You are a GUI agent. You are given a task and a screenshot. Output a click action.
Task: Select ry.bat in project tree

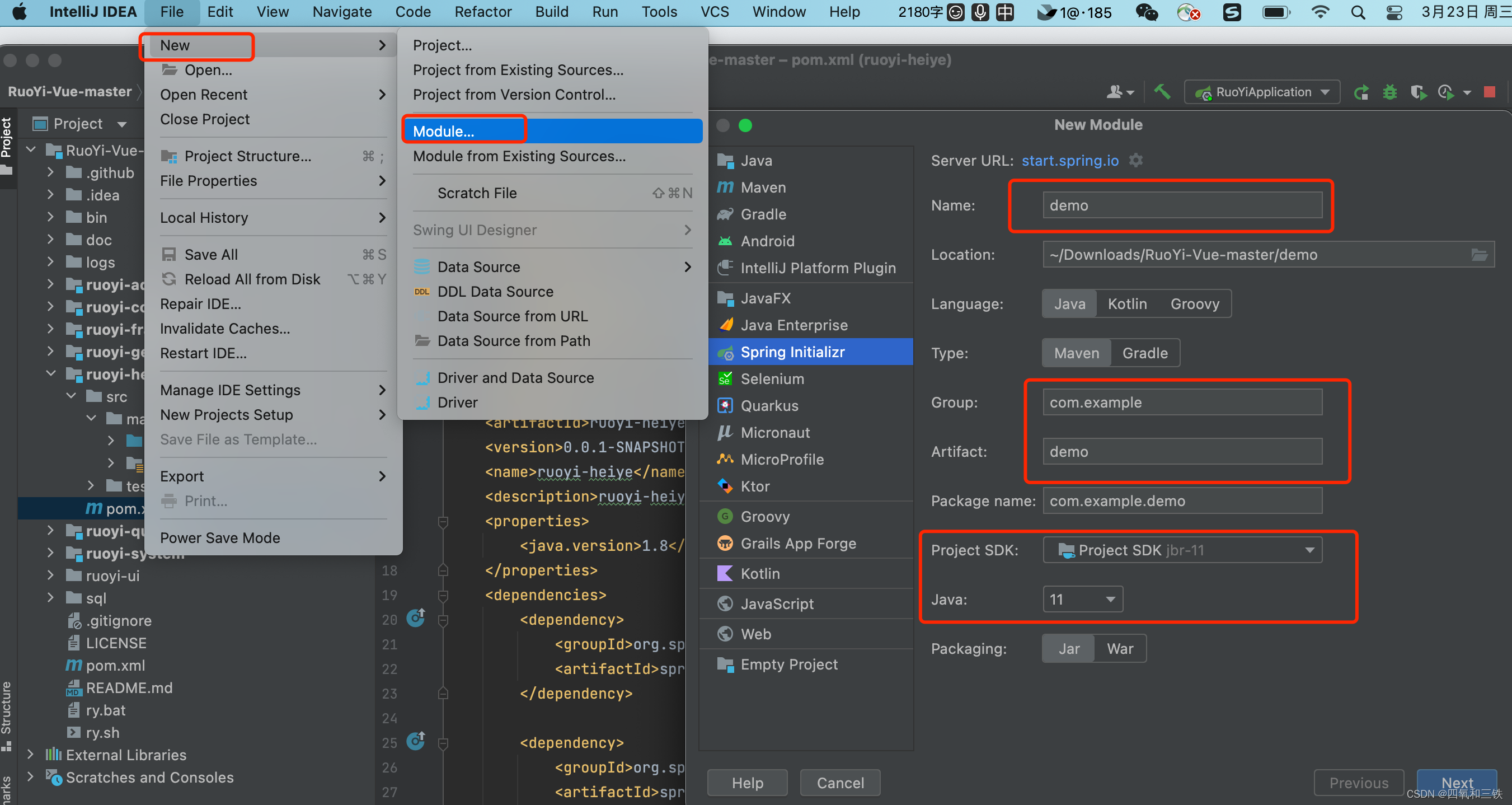pyautogui.click(x=106, y=710)
